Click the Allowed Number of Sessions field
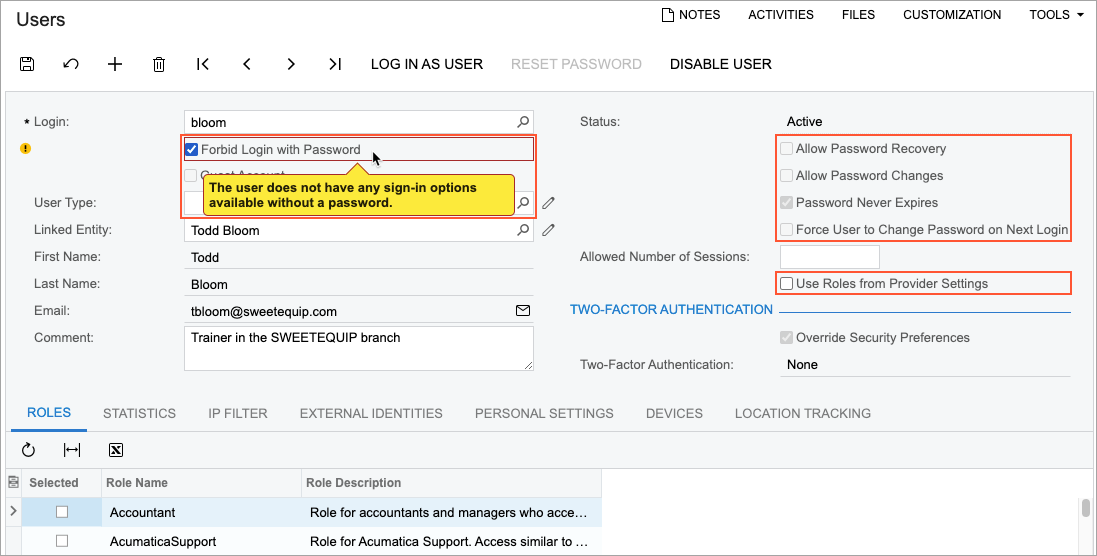 [x=829, y=257]
